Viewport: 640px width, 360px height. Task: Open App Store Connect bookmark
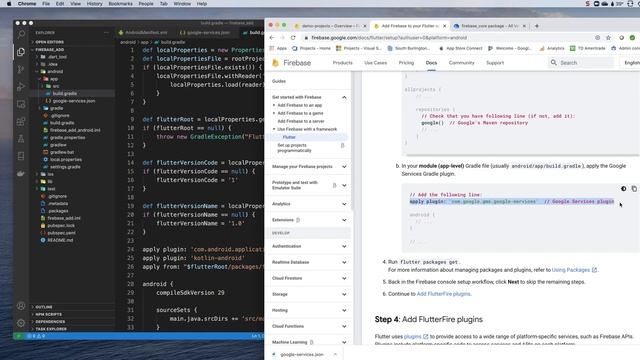[460, 48]
